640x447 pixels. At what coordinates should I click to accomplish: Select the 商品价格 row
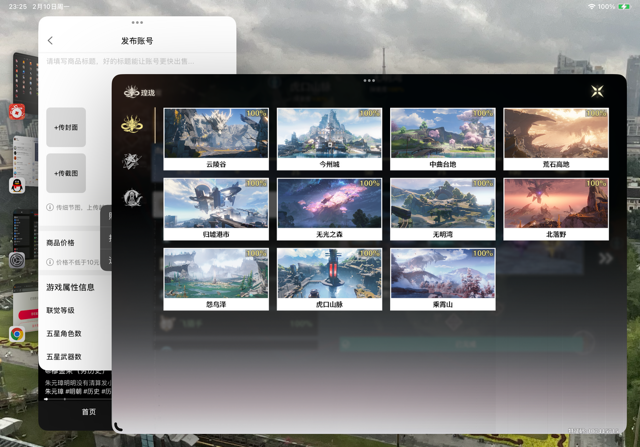(75, 242)
